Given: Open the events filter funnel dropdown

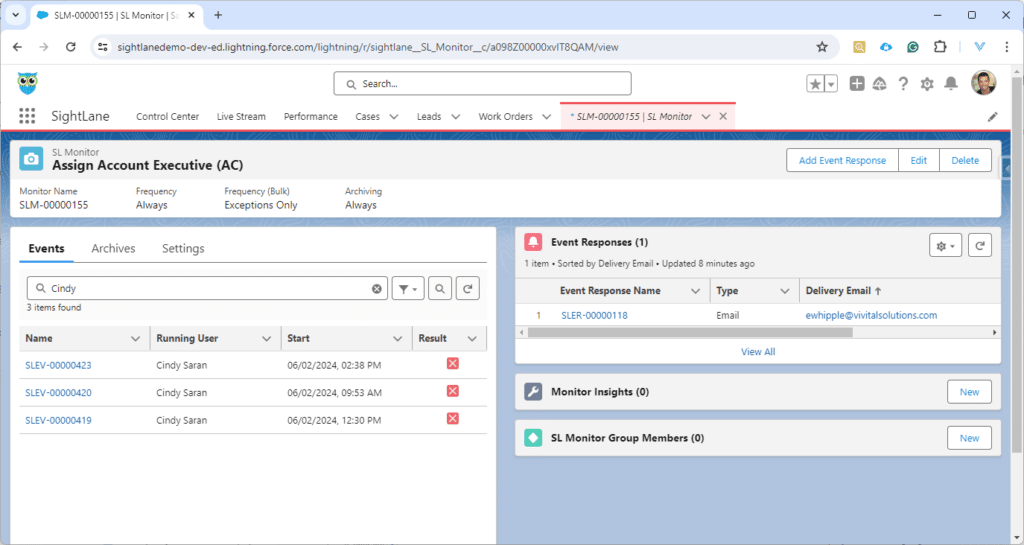Looking at the screenshot, I should pos(408,288).
